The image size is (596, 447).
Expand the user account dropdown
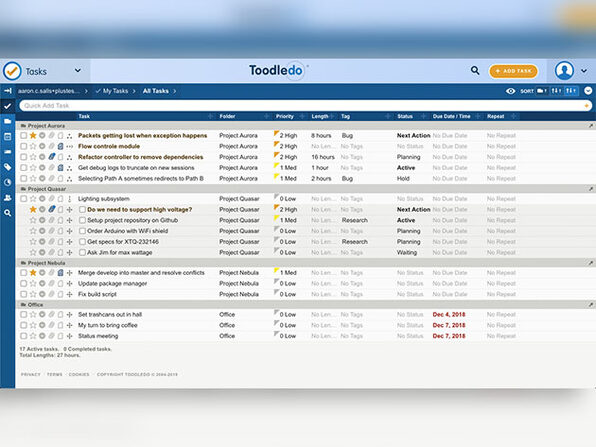584,71
